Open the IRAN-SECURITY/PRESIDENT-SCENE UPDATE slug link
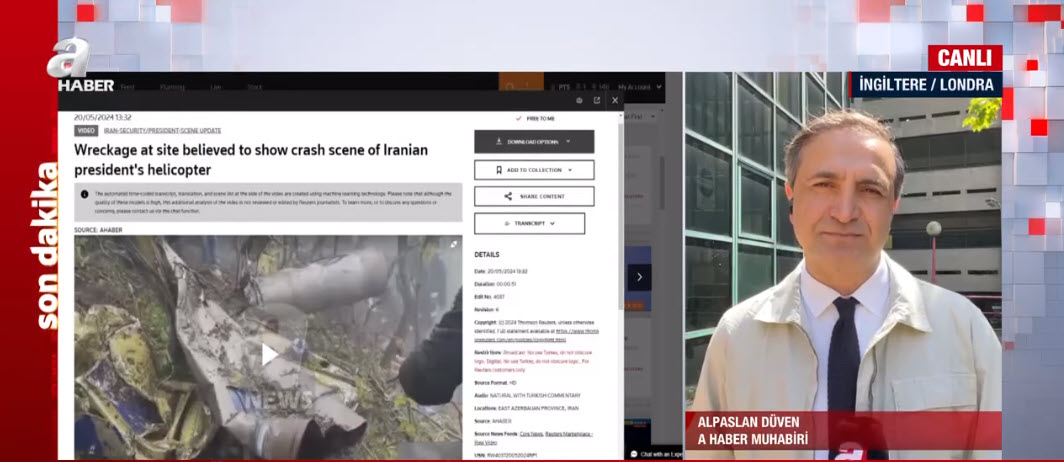Viewport: 1064px width, 462px height. (162, 131)
